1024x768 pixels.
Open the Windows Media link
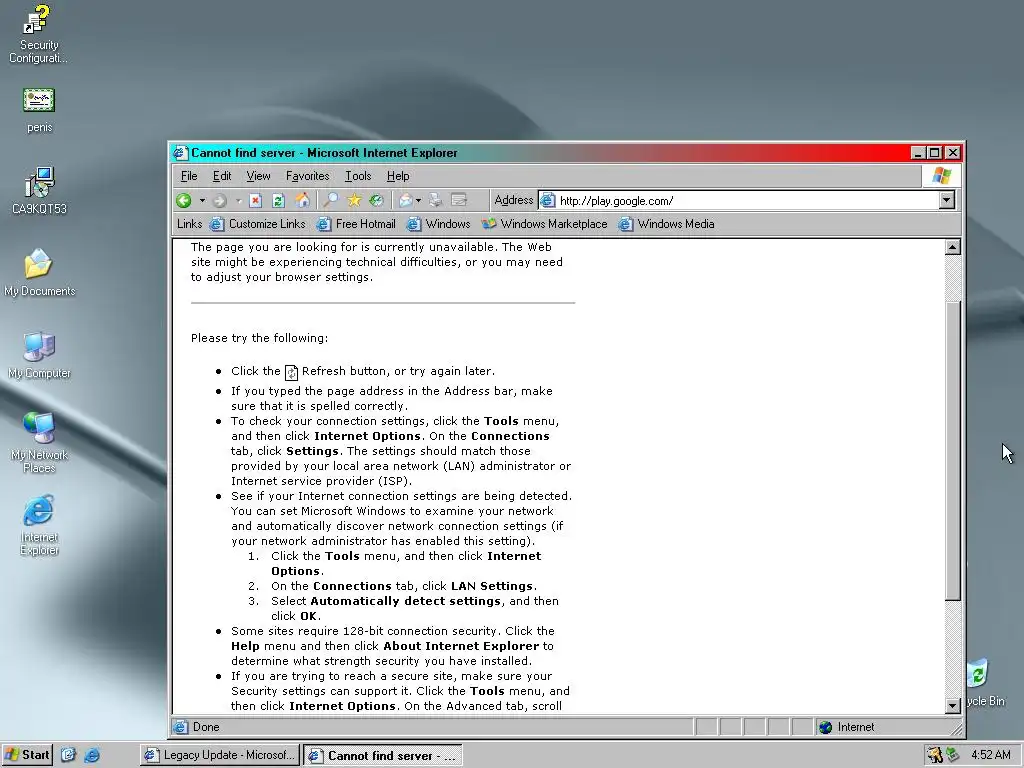coord(667,224)
